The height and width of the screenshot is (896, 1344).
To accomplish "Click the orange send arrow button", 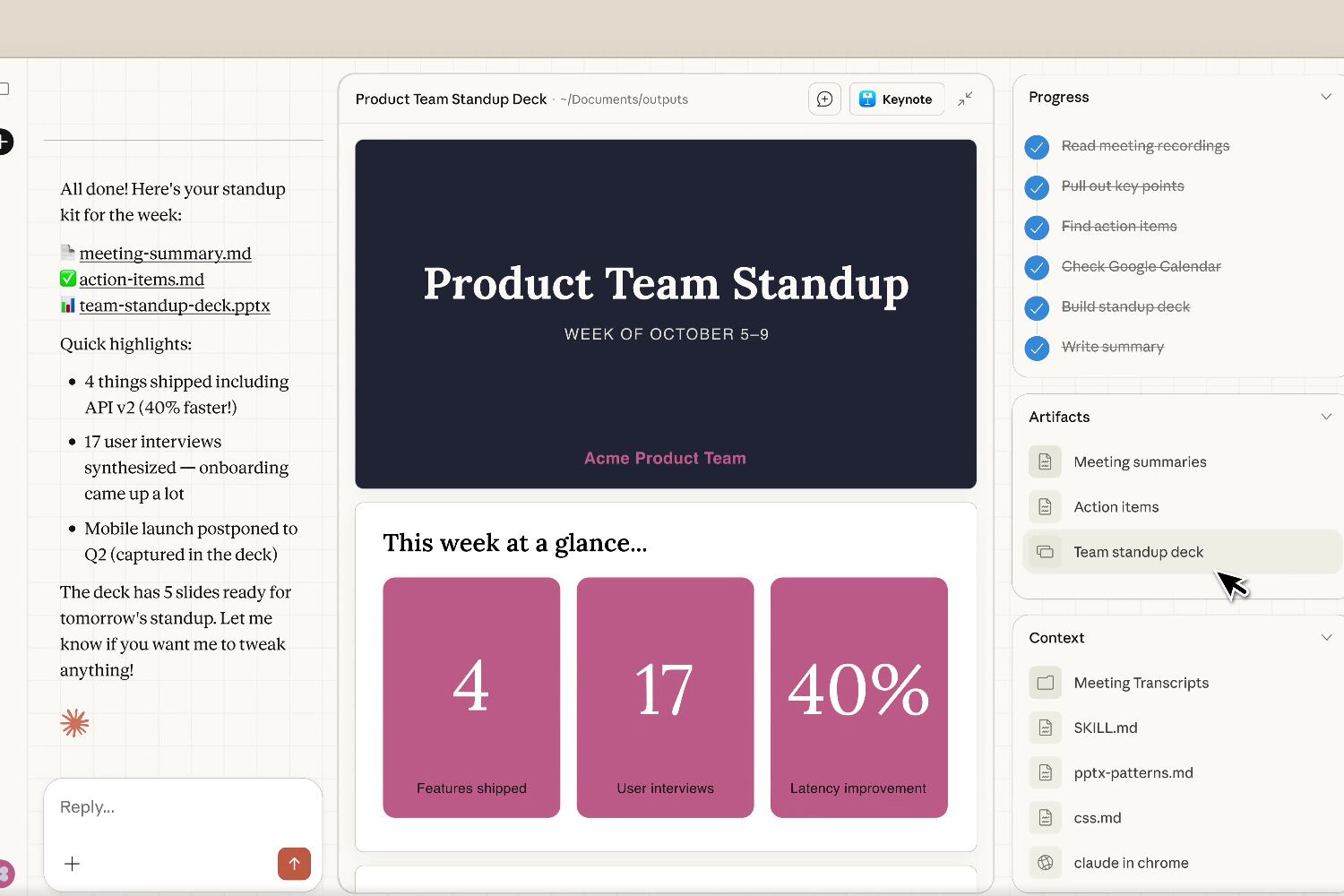I will pos(294,864).
